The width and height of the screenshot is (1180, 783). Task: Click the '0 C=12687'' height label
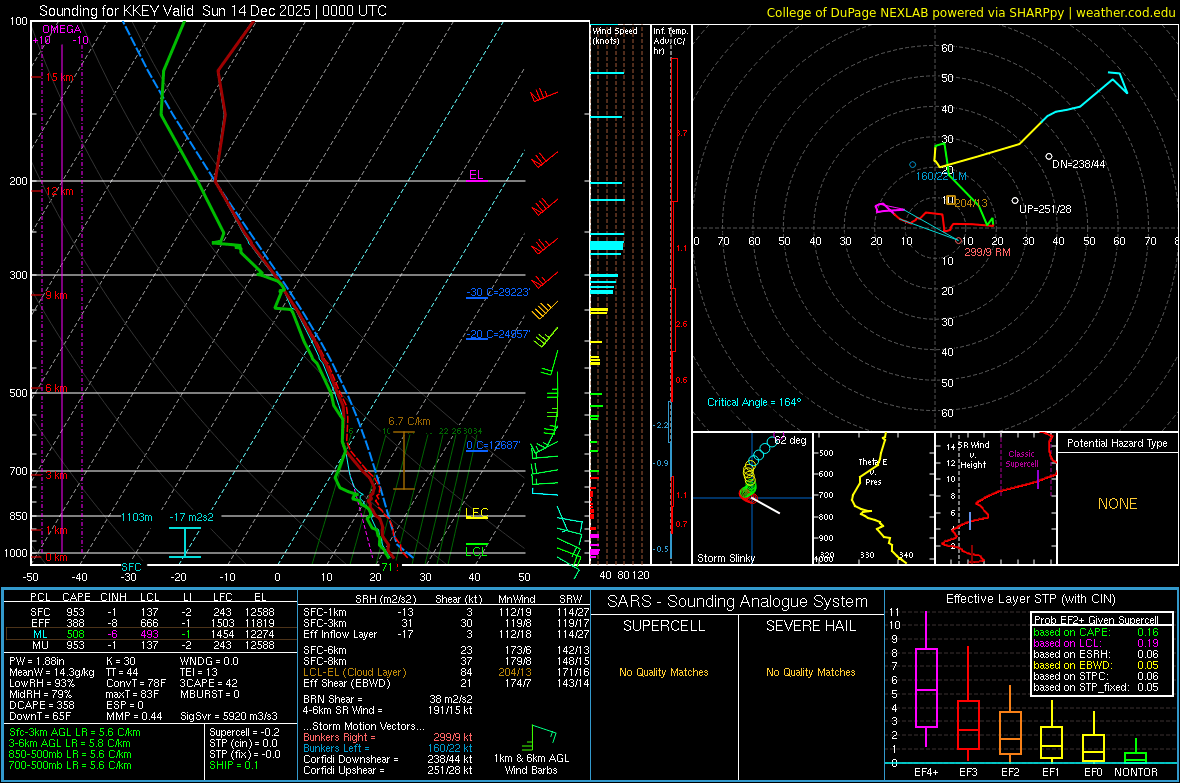pyautogui.click(x=493, y=445)
